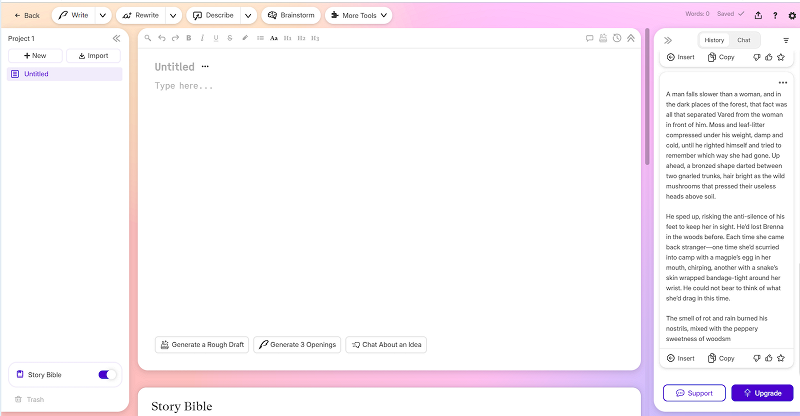Select the Untitled document in sidebar
Screen dimensions: 800x416
click(65, 74)
